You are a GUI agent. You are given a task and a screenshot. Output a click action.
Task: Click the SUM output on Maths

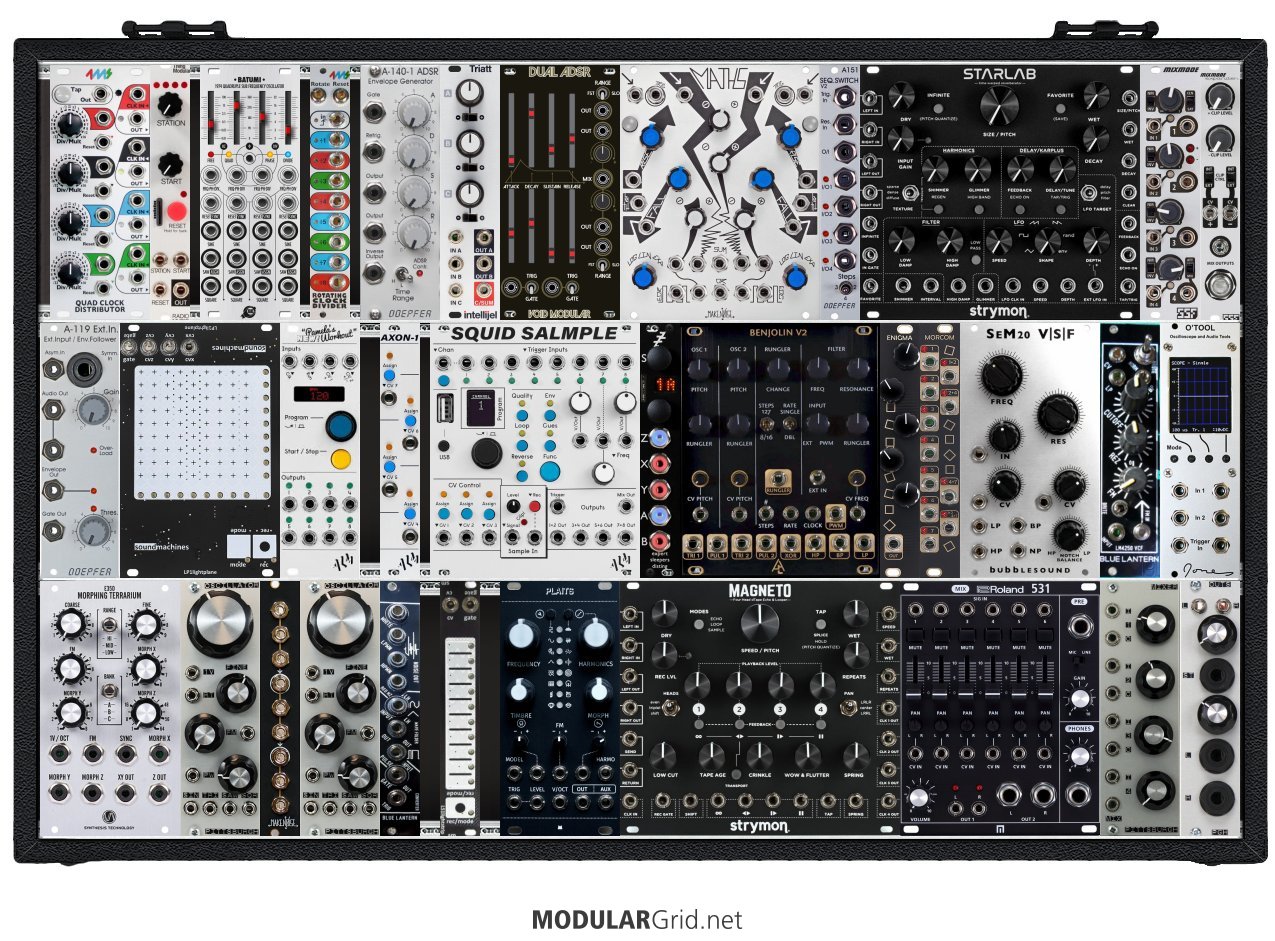pos(722,264)
